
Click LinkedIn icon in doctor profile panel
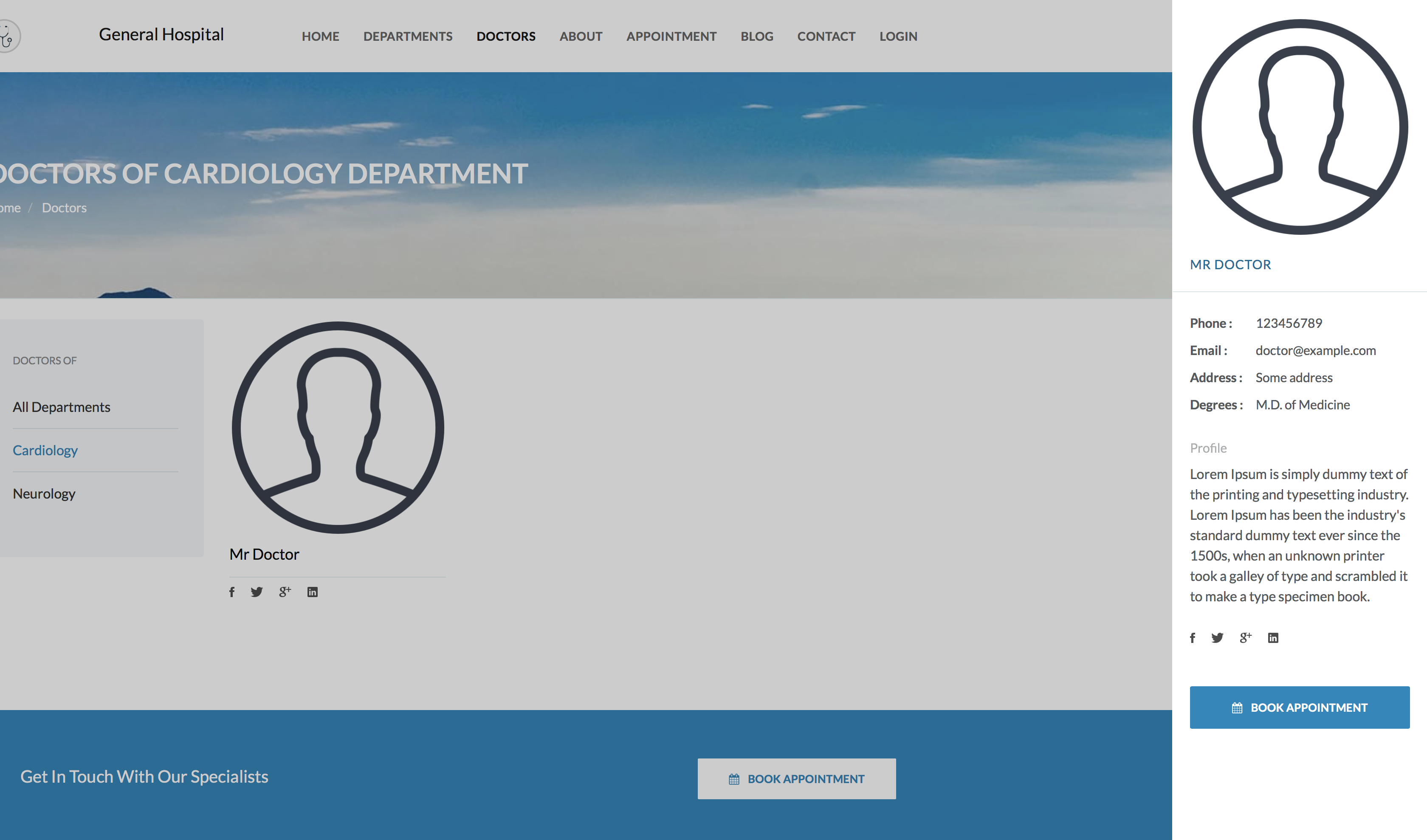[1273, 638]
